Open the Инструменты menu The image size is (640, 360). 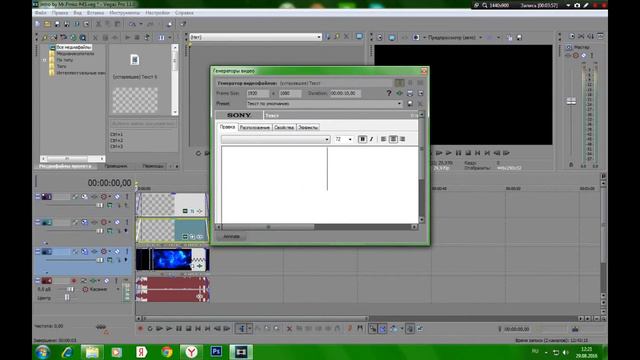point(124,13)
